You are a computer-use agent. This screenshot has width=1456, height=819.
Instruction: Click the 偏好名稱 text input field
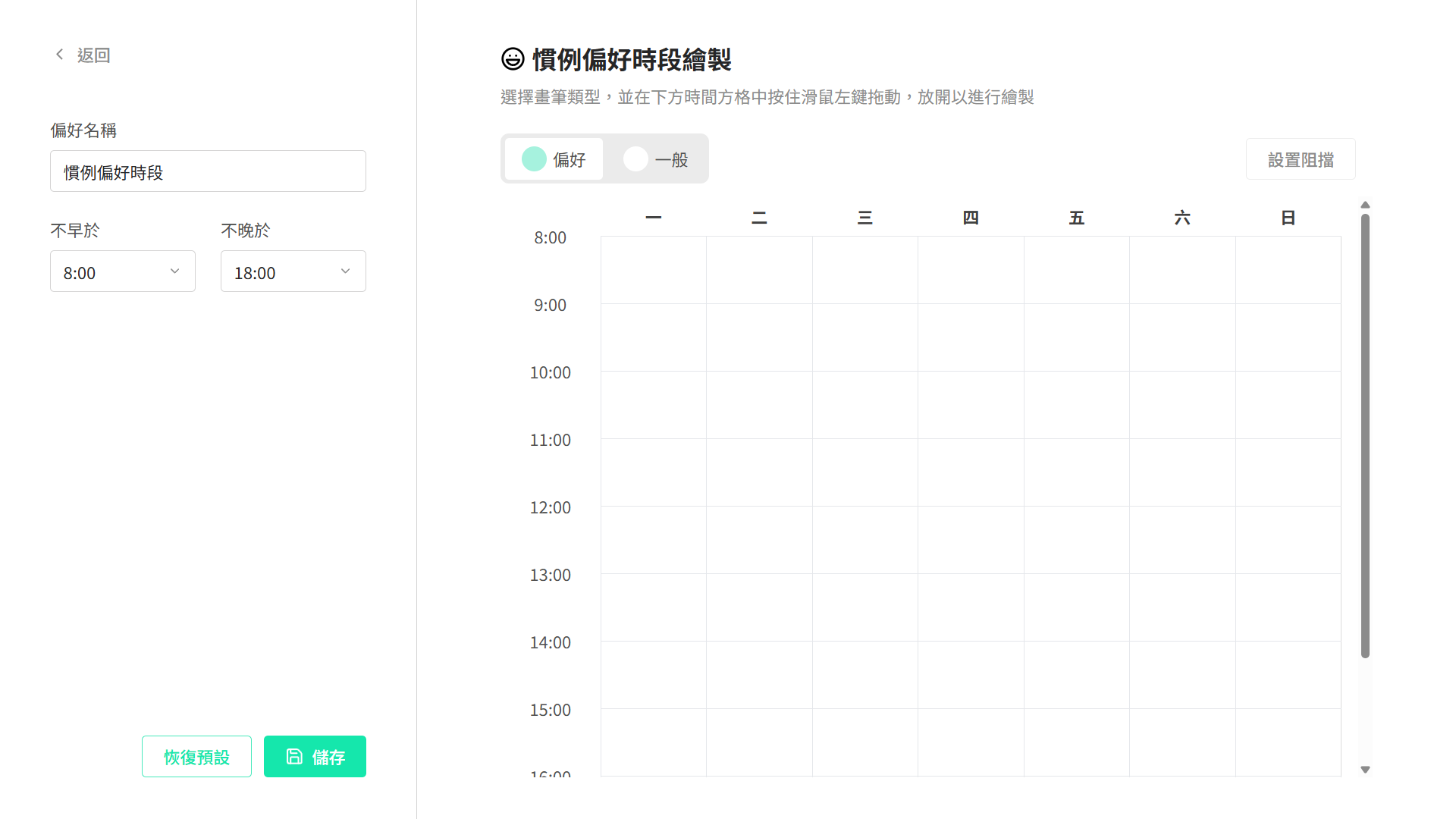tap(208, 171)
